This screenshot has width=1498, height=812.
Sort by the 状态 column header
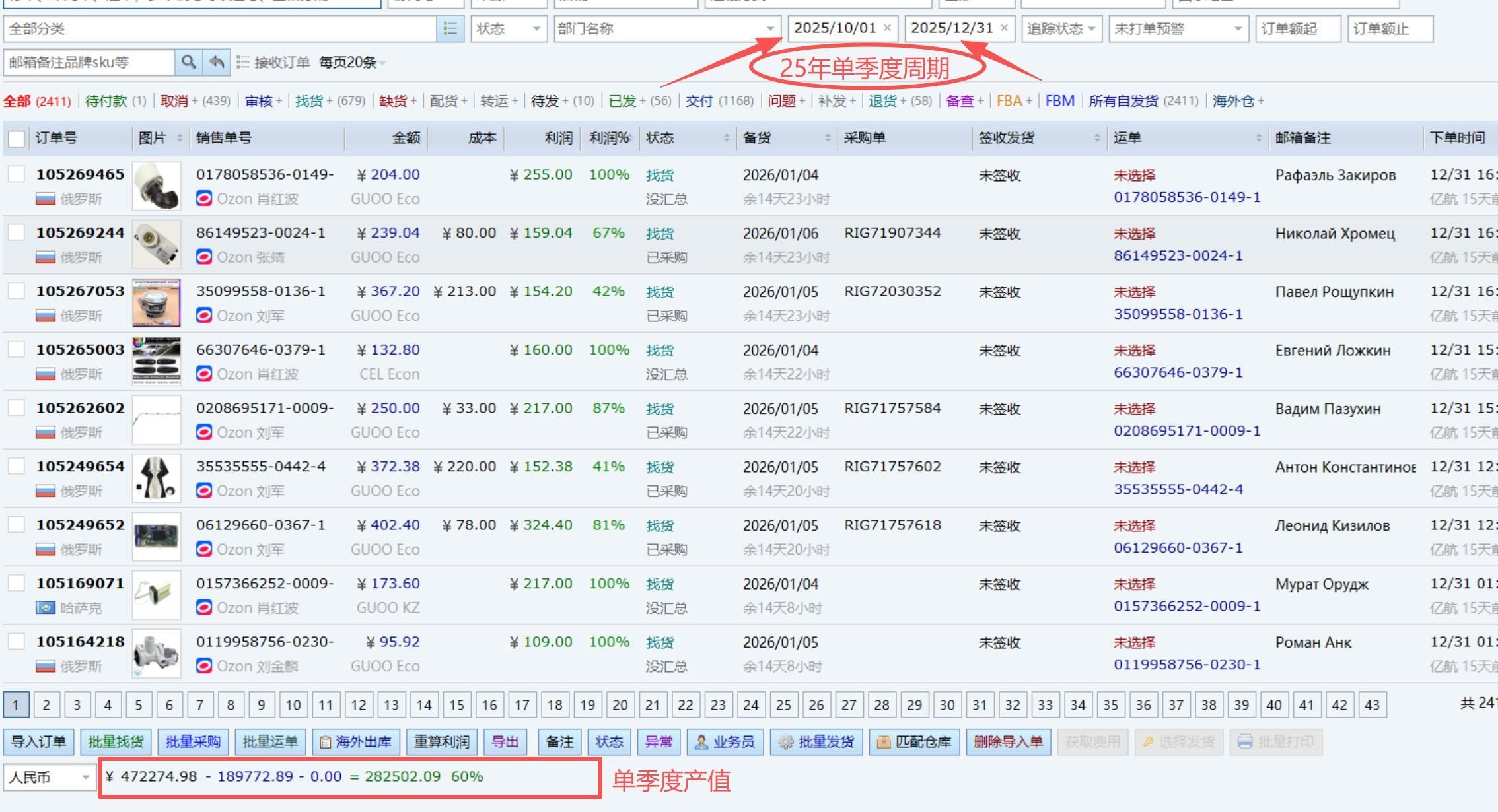click(688, 138)
